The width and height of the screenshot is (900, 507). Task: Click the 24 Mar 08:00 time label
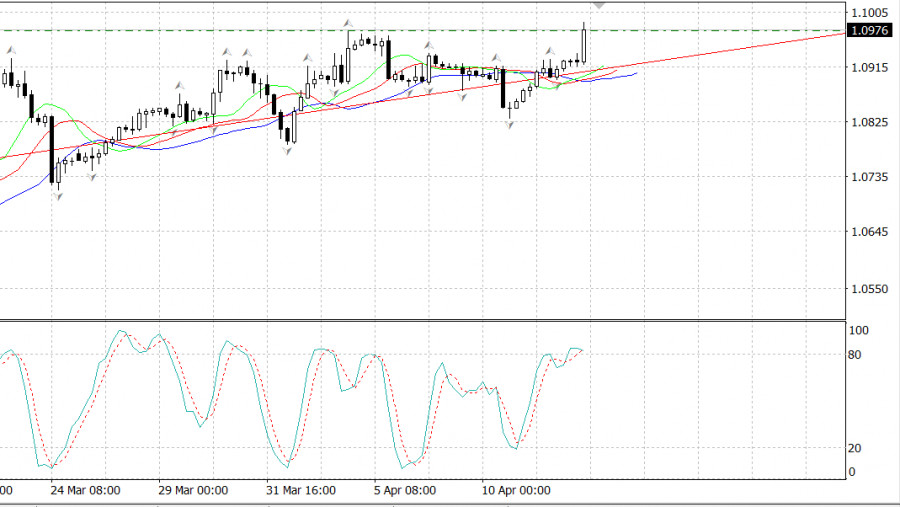tap(85, 490)
